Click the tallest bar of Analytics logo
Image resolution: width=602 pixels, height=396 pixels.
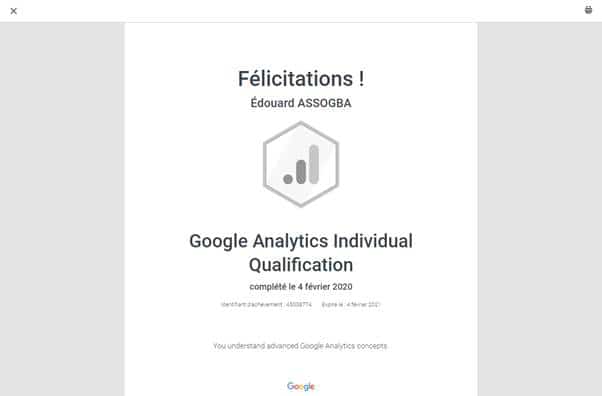click(314, 164)
